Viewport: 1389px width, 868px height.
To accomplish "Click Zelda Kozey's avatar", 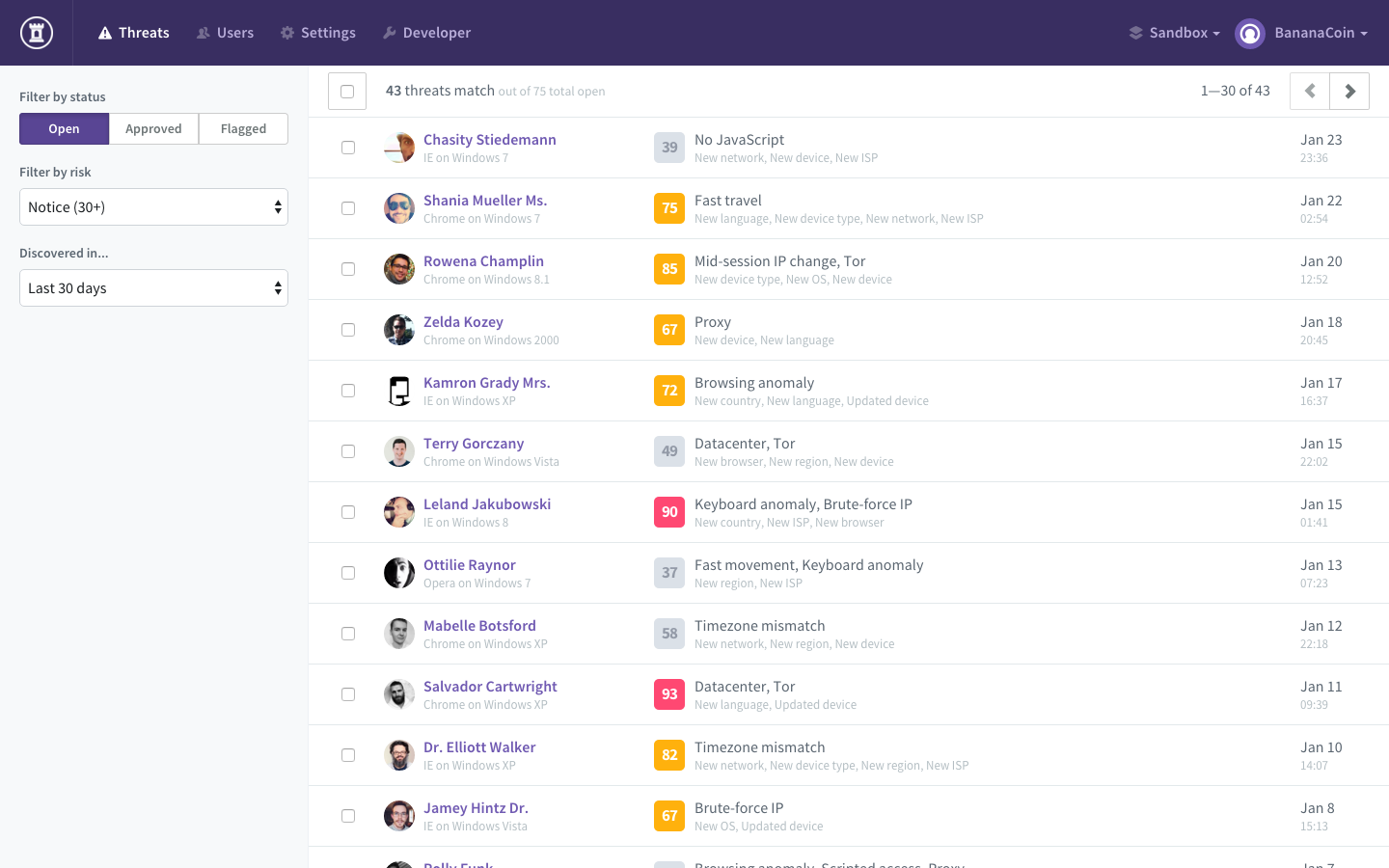I will [399, 330].
